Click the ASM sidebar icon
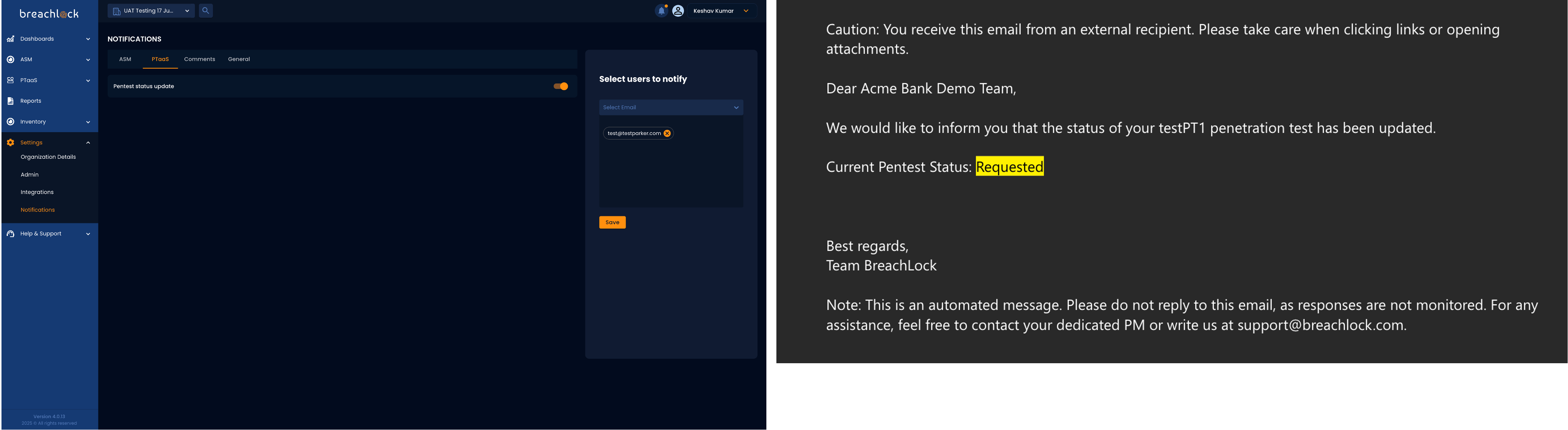 coord(10,60)
